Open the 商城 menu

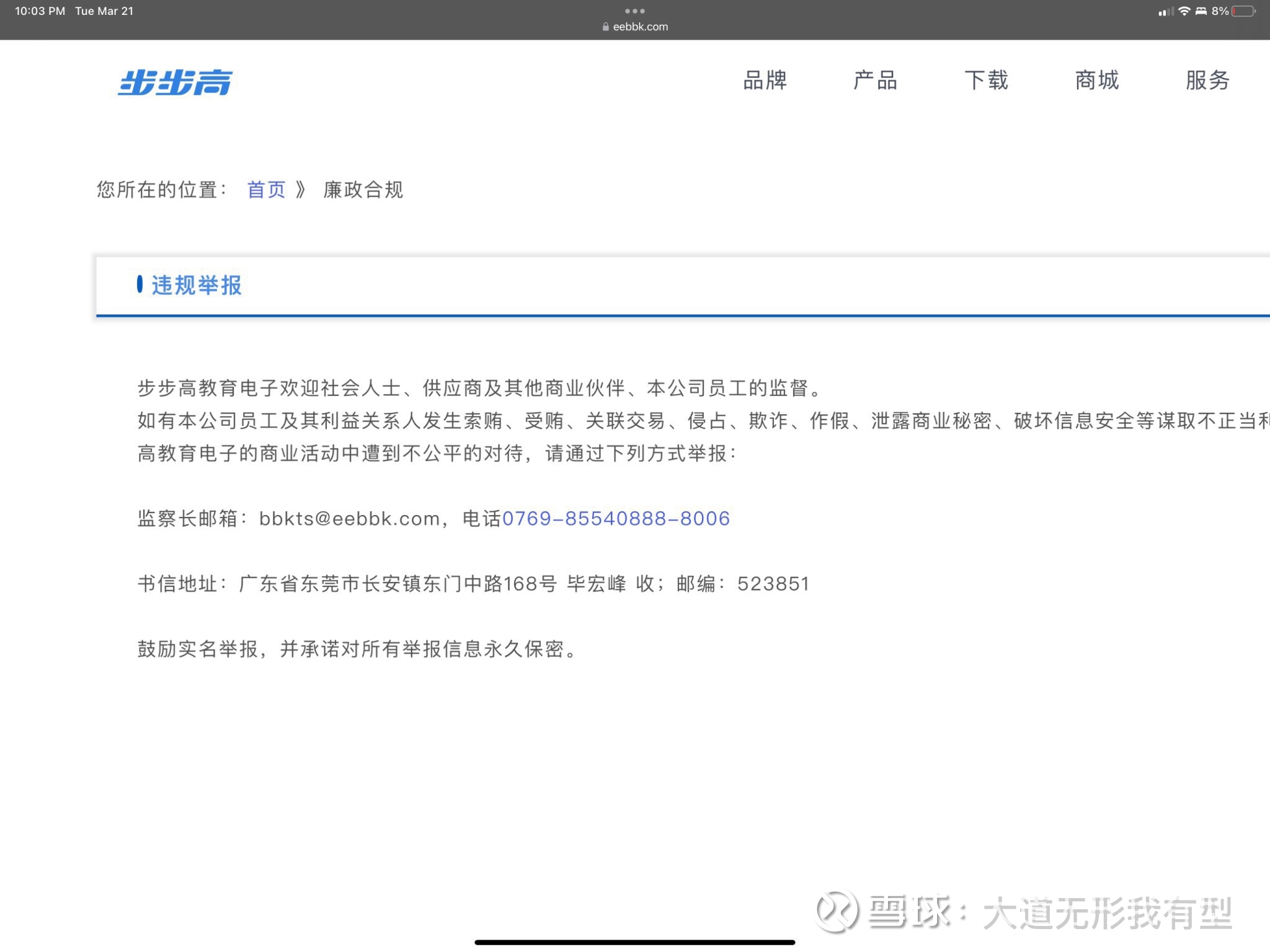tap(1096, 81)
